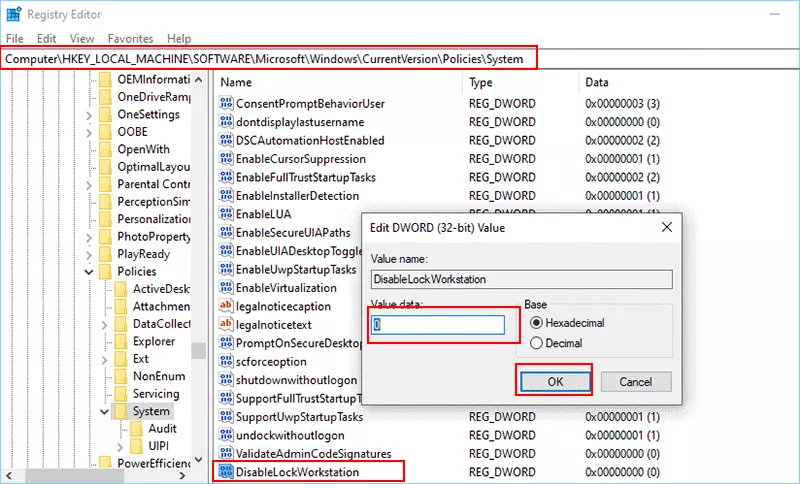Open the Edit menu
Screen dimensions: 800x484
(x=46, y=39)
